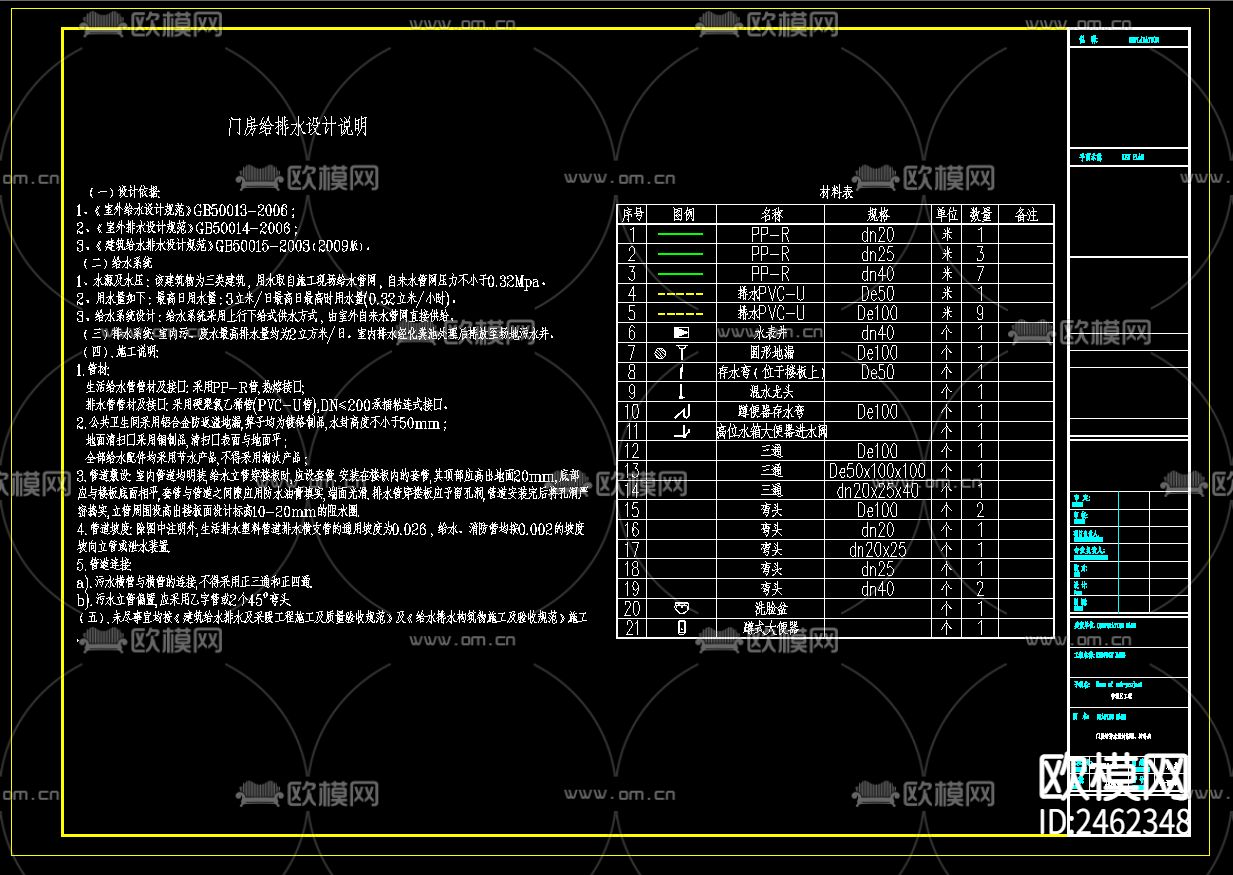1233x875 pixels.
Task: Select the green line legend in row 3
Action: coord(680,273)
